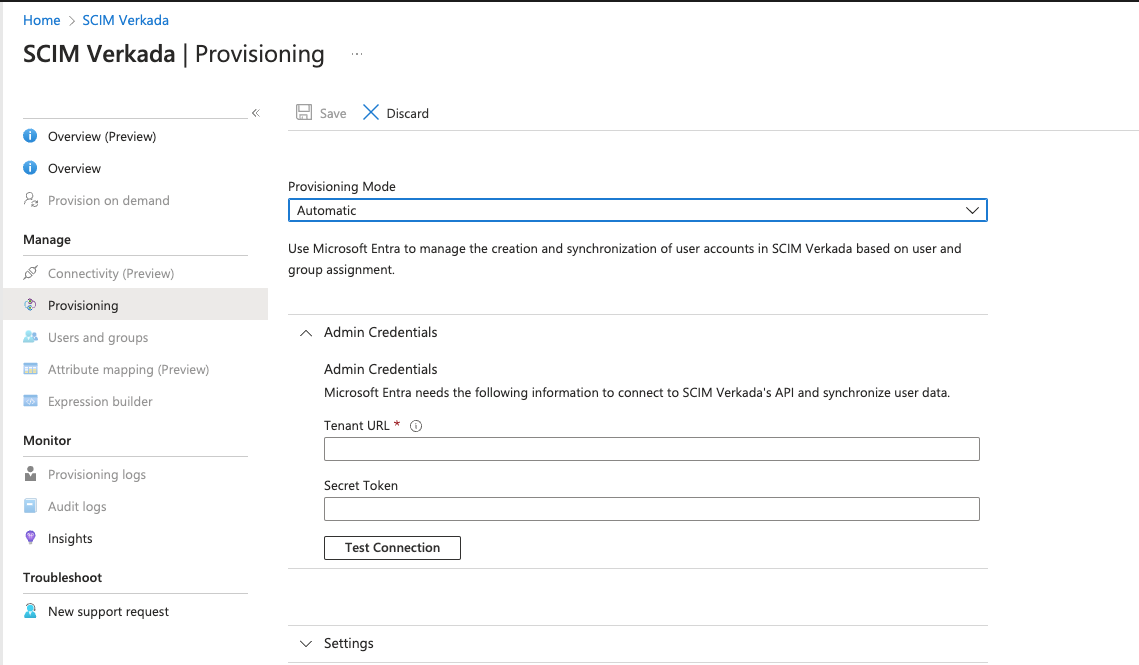Open the Provisioning Mode dropdown

coord(637,210)
